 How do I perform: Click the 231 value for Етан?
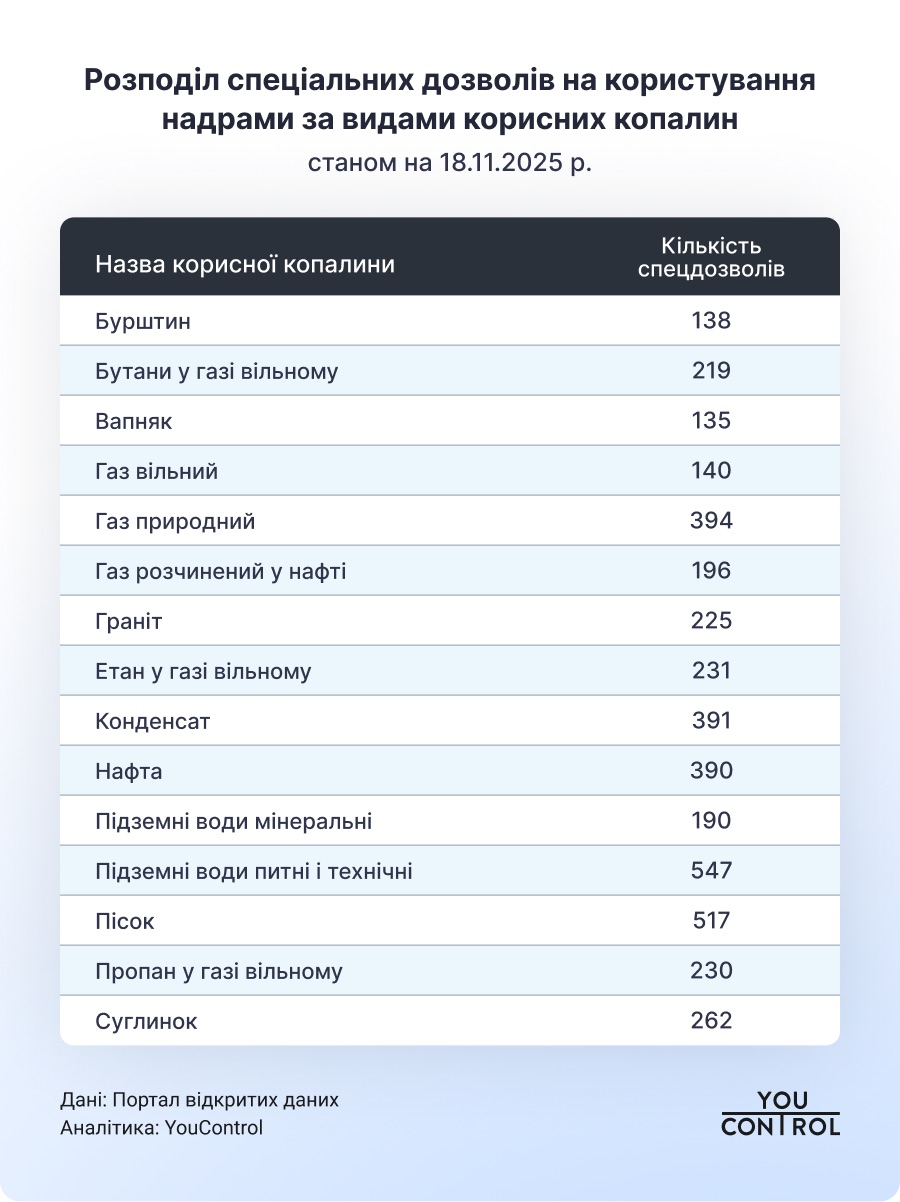tap(711, 671)
